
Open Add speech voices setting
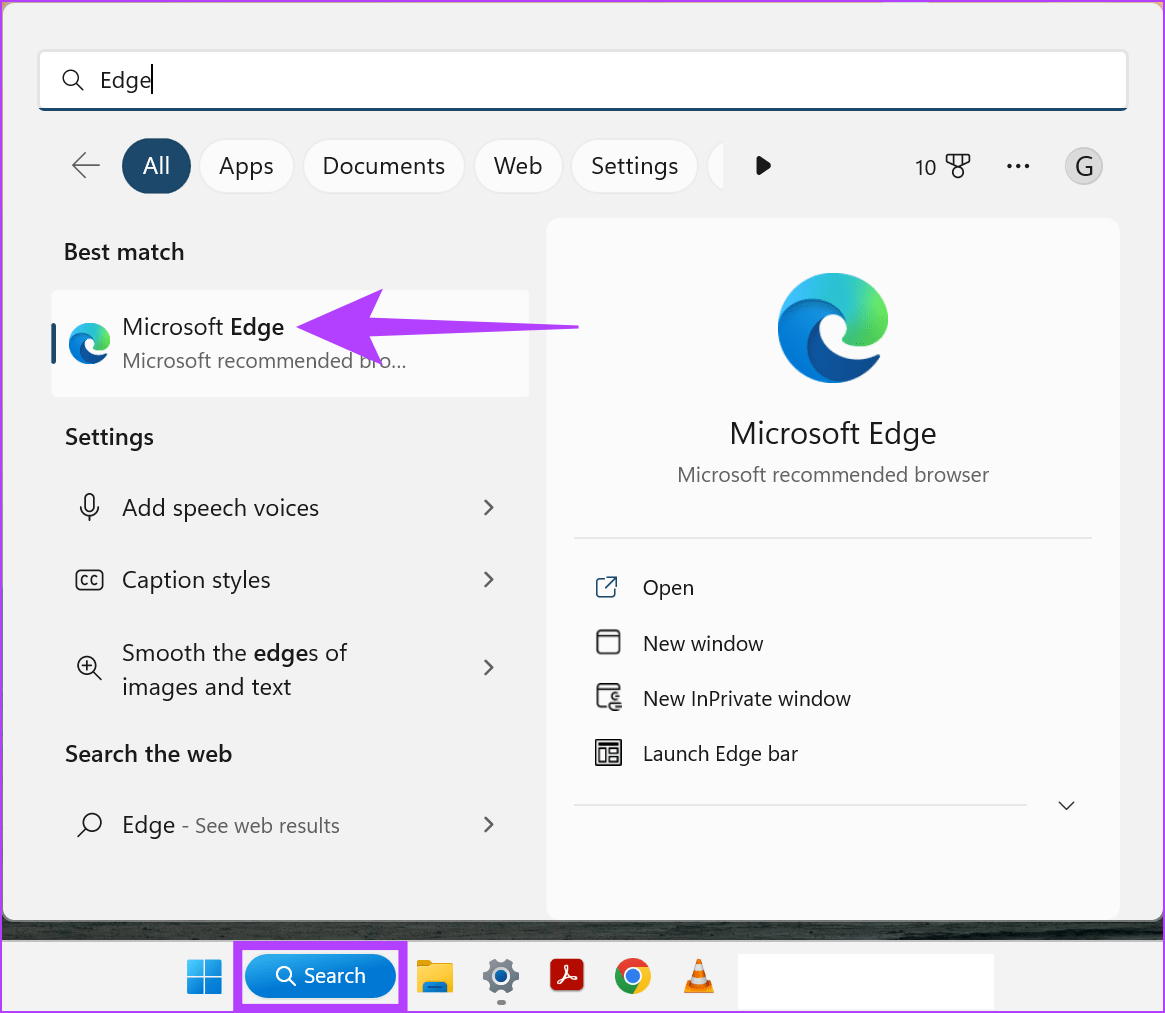[x=220, y=508]
